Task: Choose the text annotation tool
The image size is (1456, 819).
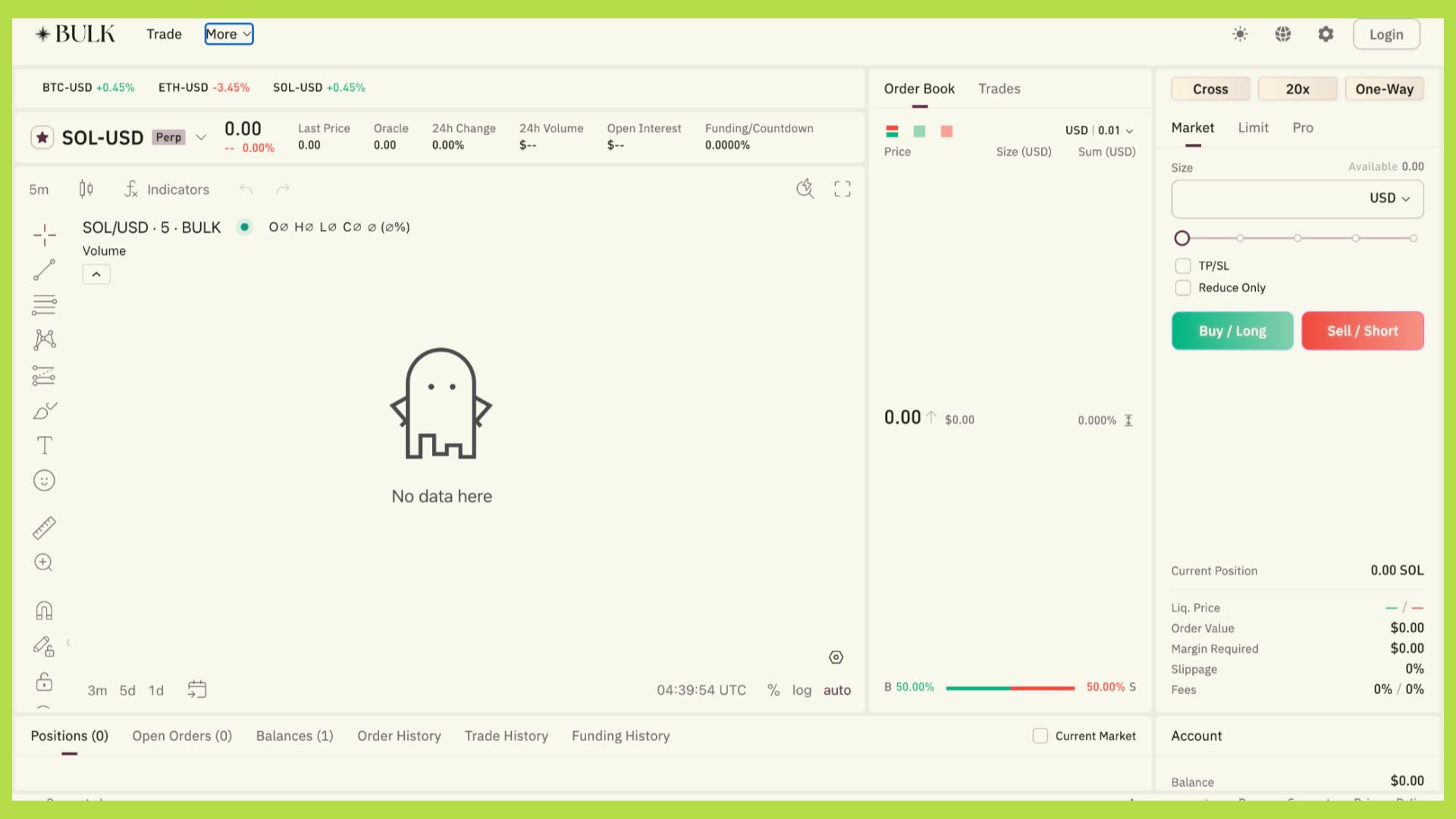Action: (45, 445)
